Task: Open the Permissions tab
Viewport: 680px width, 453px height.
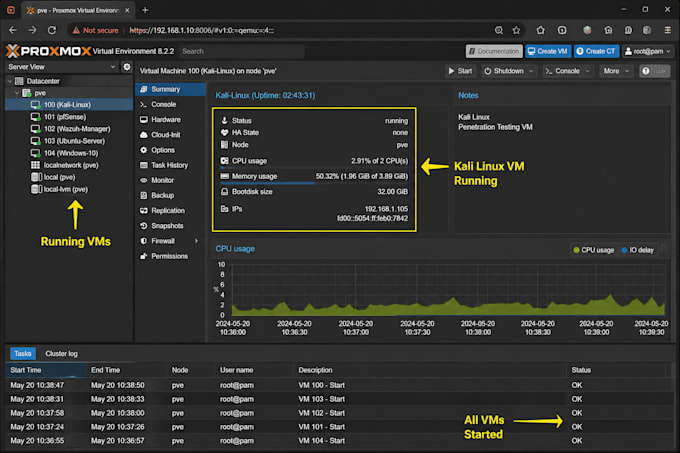Action: click(170, 256)
